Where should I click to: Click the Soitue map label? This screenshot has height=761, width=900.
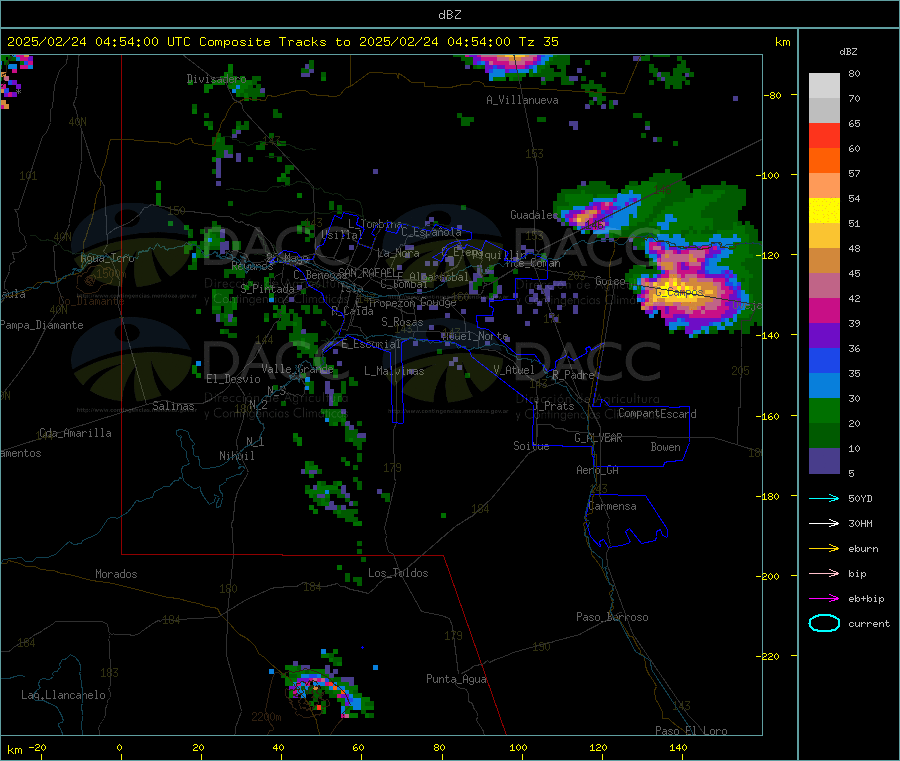click(x=531, y=446)
